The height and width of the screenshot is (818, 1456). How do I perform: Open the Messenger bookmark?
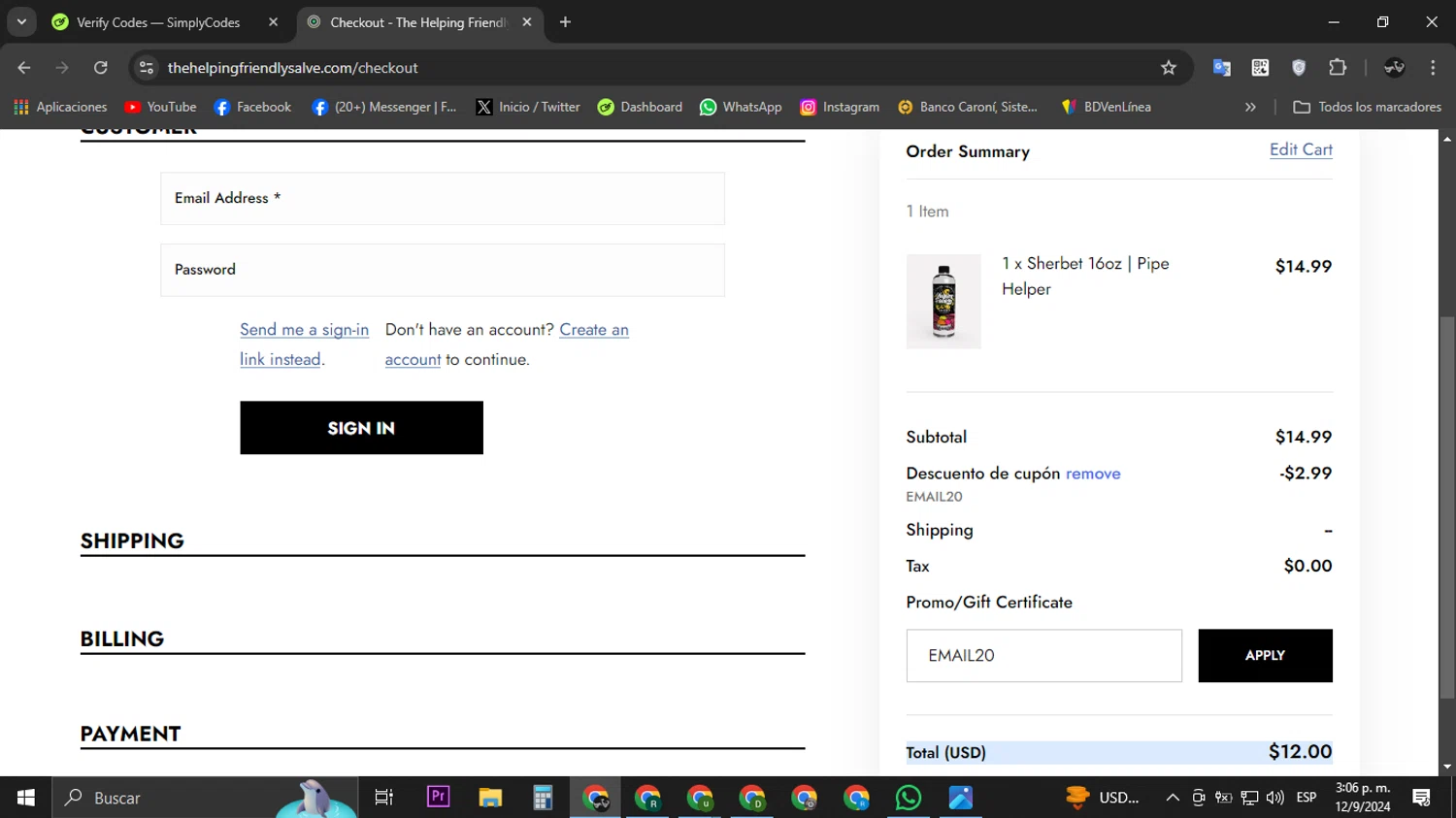click(384, 107)
